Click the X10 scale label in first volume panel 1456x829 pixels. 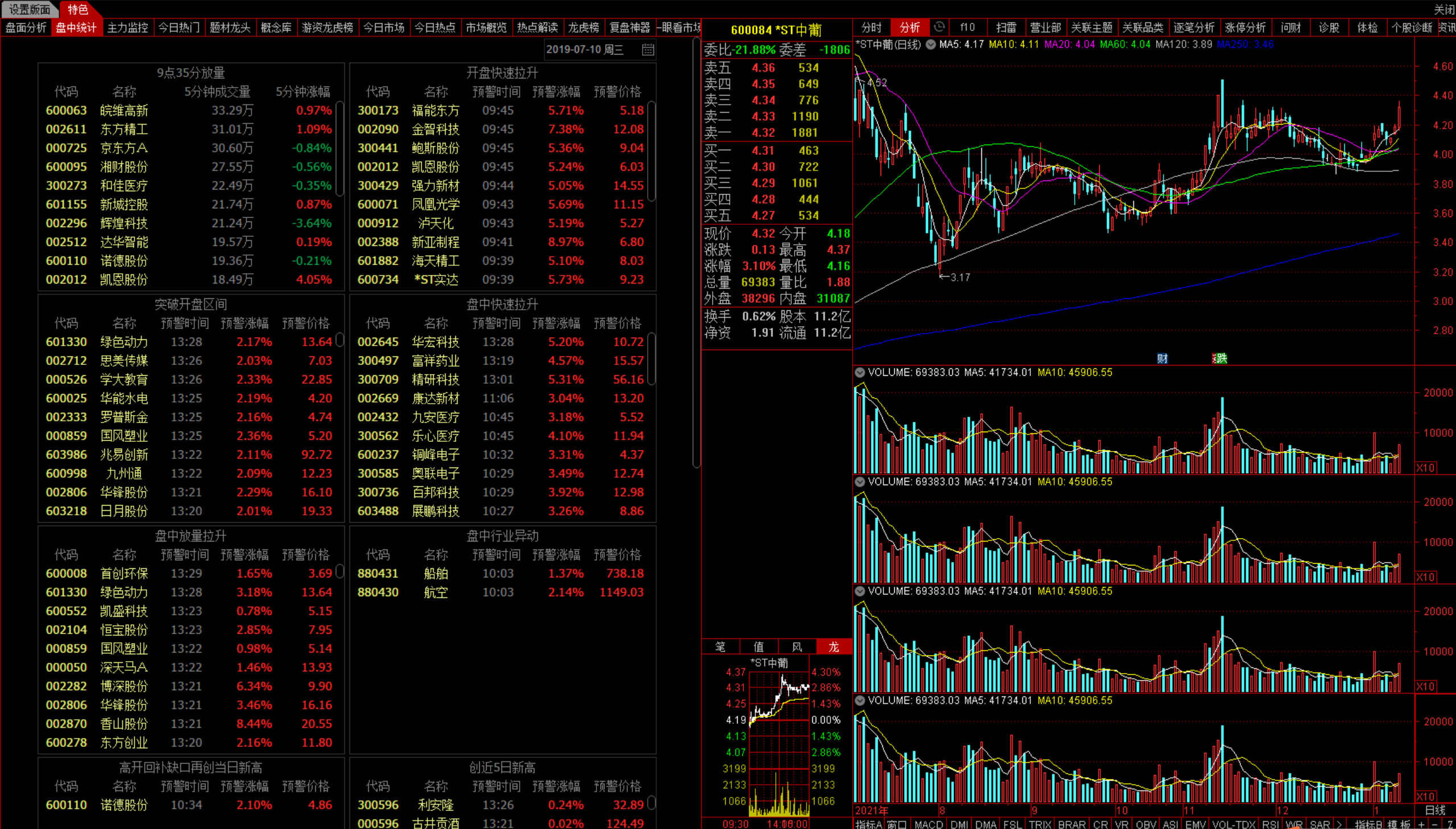point(1425,467)
